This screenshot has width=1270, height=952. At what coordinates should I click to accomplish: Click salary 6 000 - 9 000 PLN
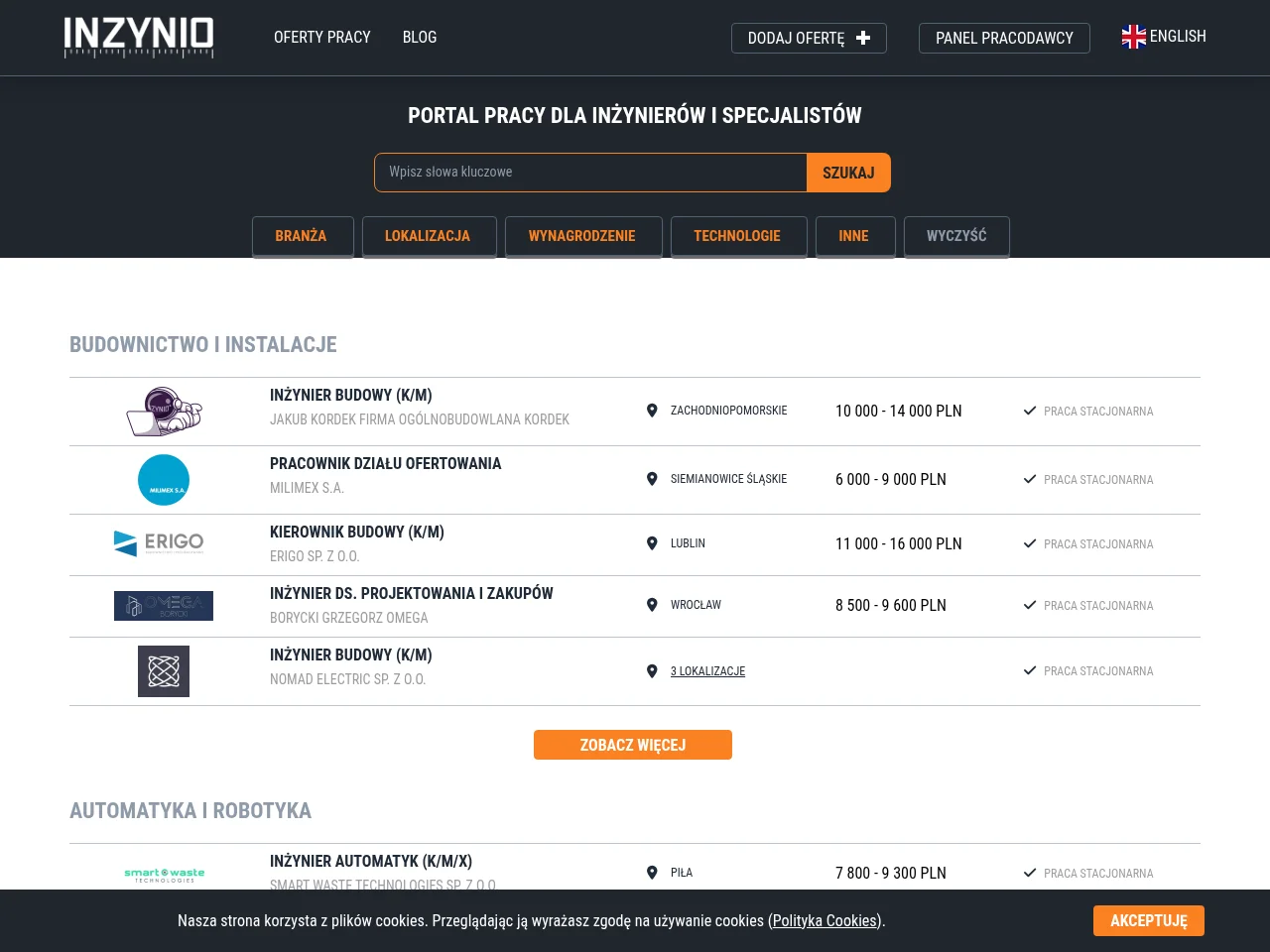(x=891, y=479)
